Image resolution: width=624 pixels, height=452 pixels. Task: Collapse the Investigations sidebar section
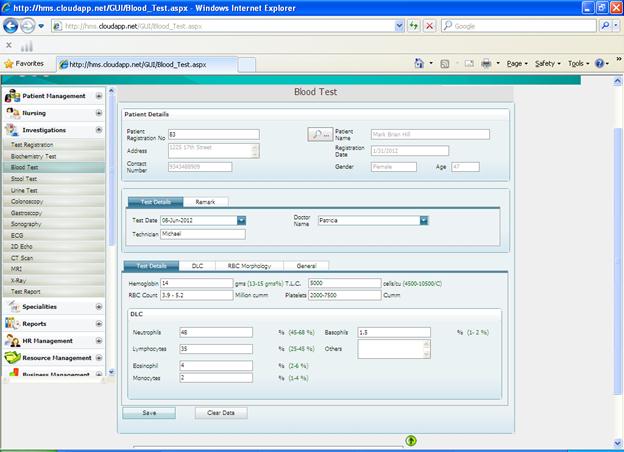[x=98, y=130]
